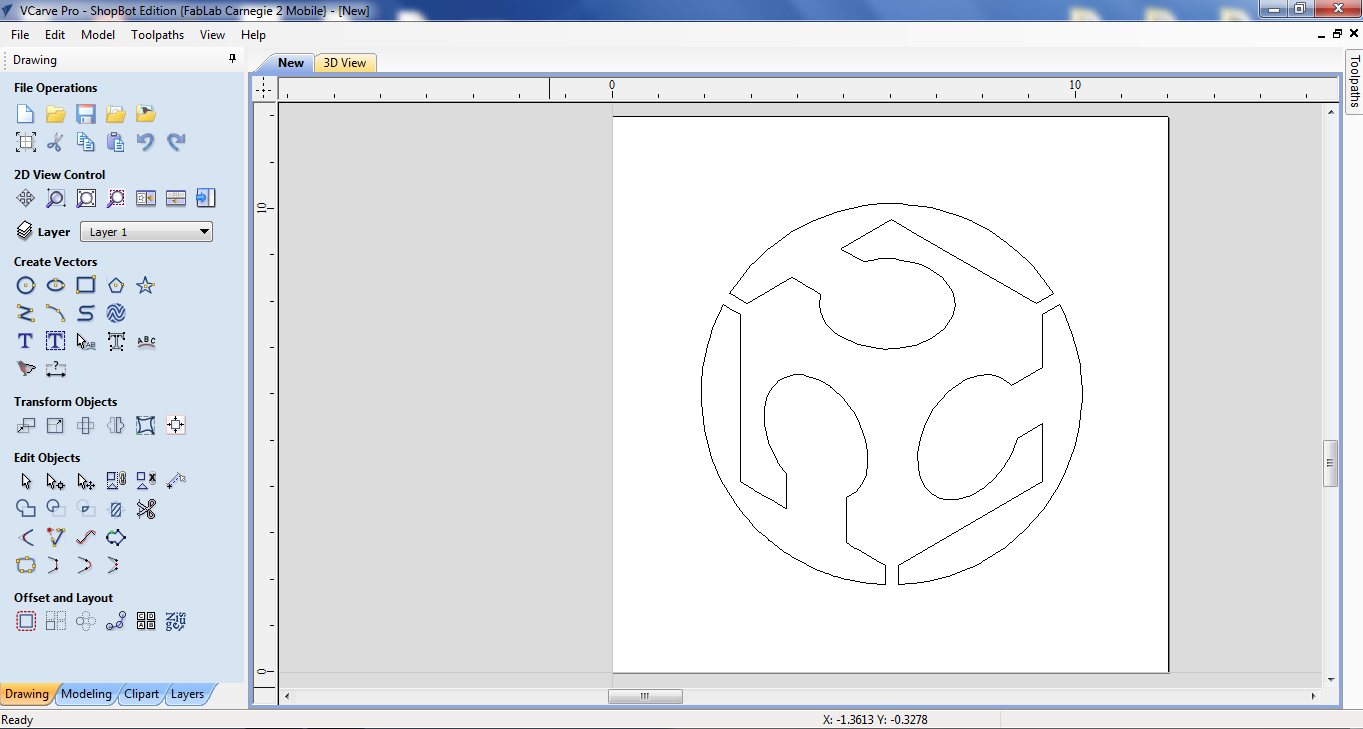
Task: Switch to the Modeling panel tab
Action: pyautogui.click(x=86, y=694)
